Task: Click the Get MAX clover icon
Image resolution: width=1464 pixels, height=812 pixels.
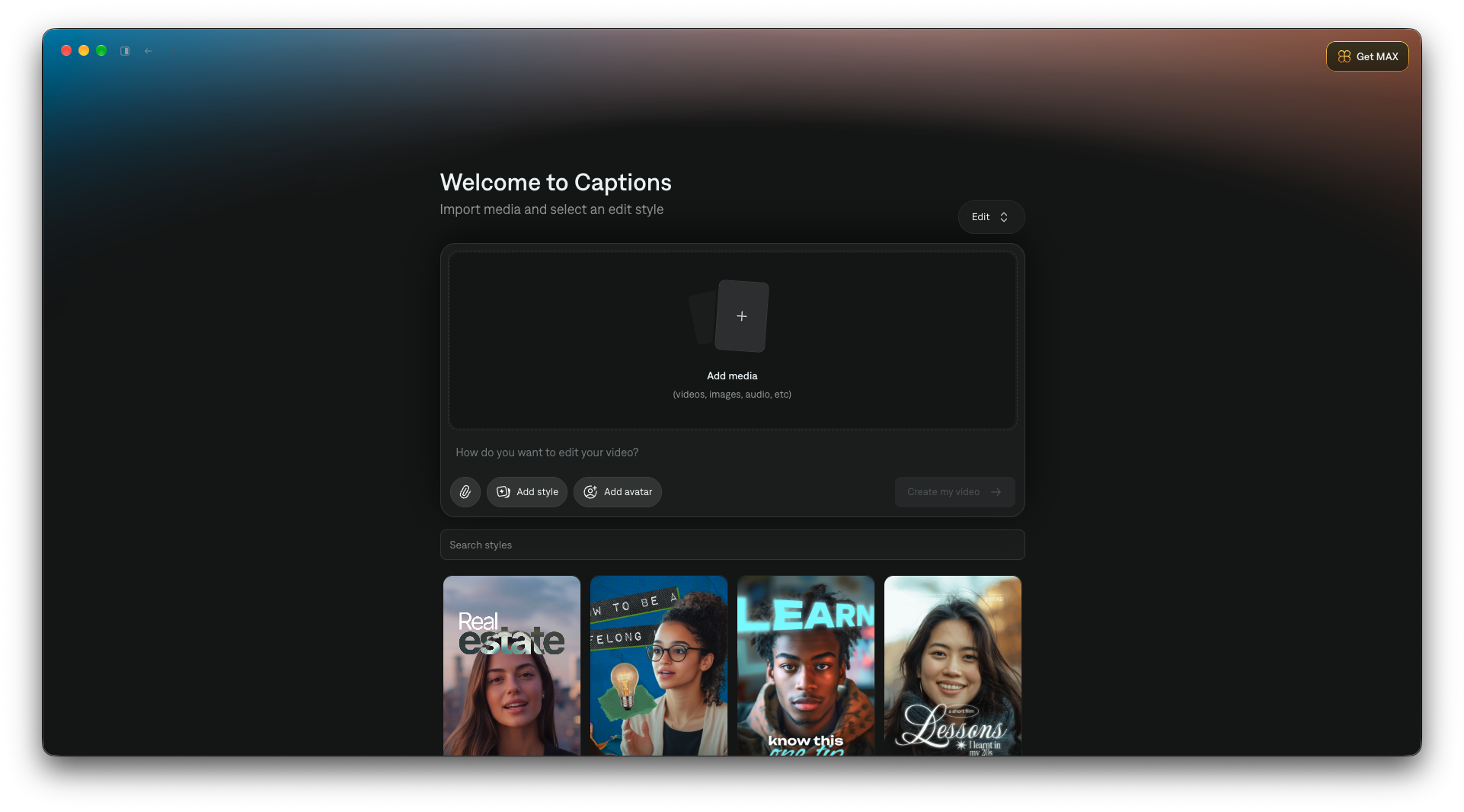Action: pyautogui.click(x=1344, y=56)
